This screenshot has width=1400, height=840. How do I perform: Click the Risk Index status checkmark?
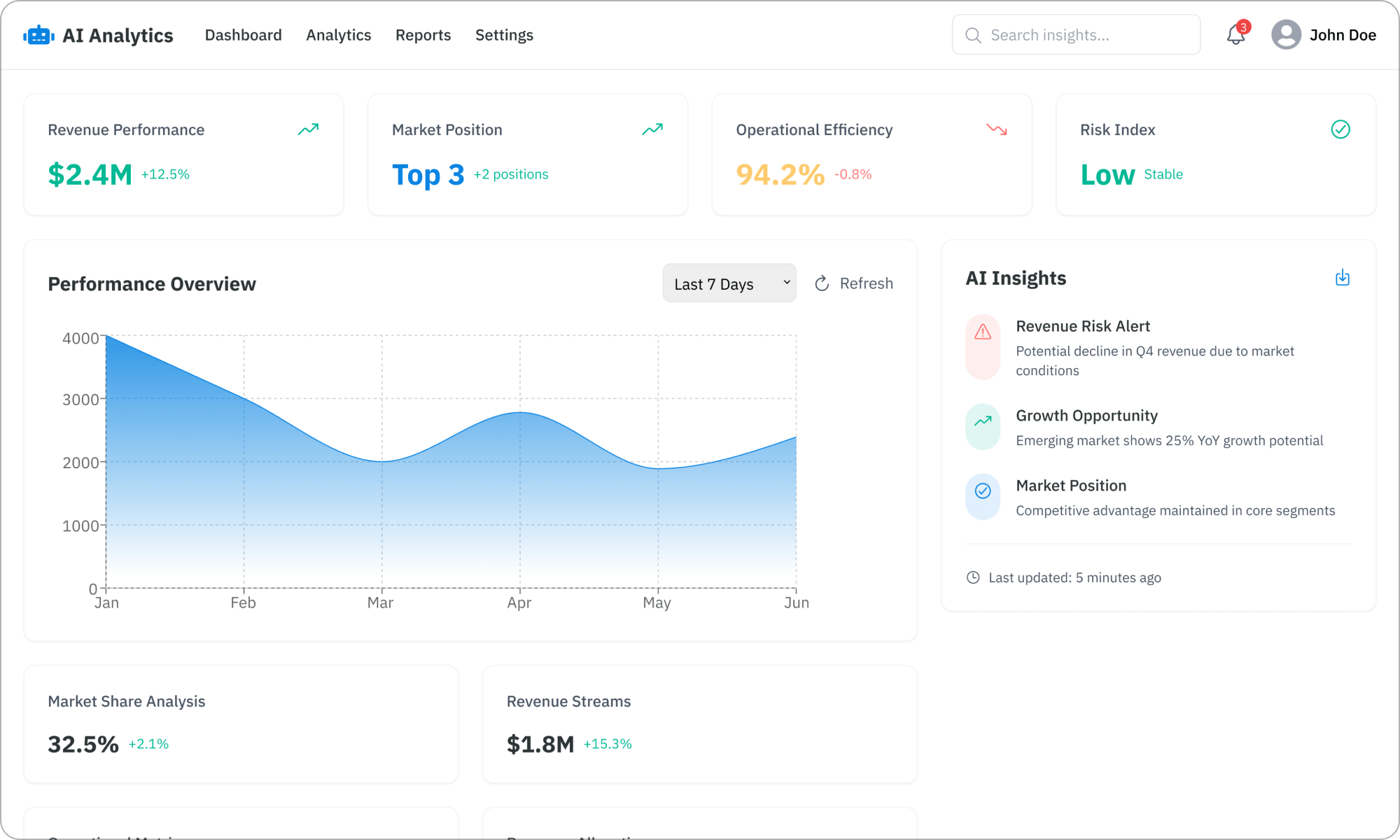click(x=1340, y=129)
